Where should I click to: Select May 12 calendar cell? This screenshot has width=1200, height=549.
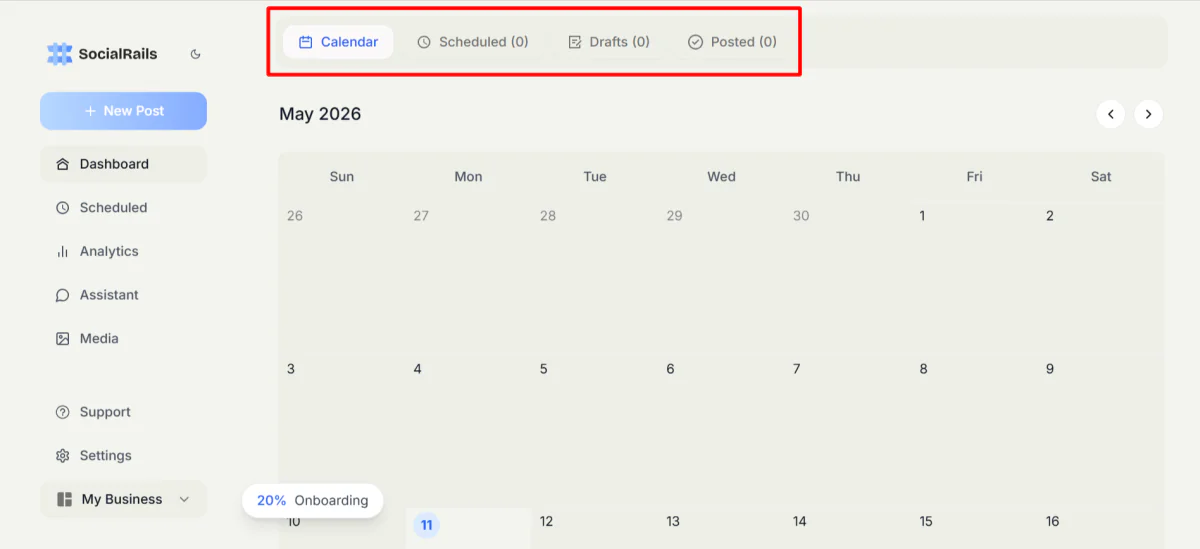click(594, 529)
